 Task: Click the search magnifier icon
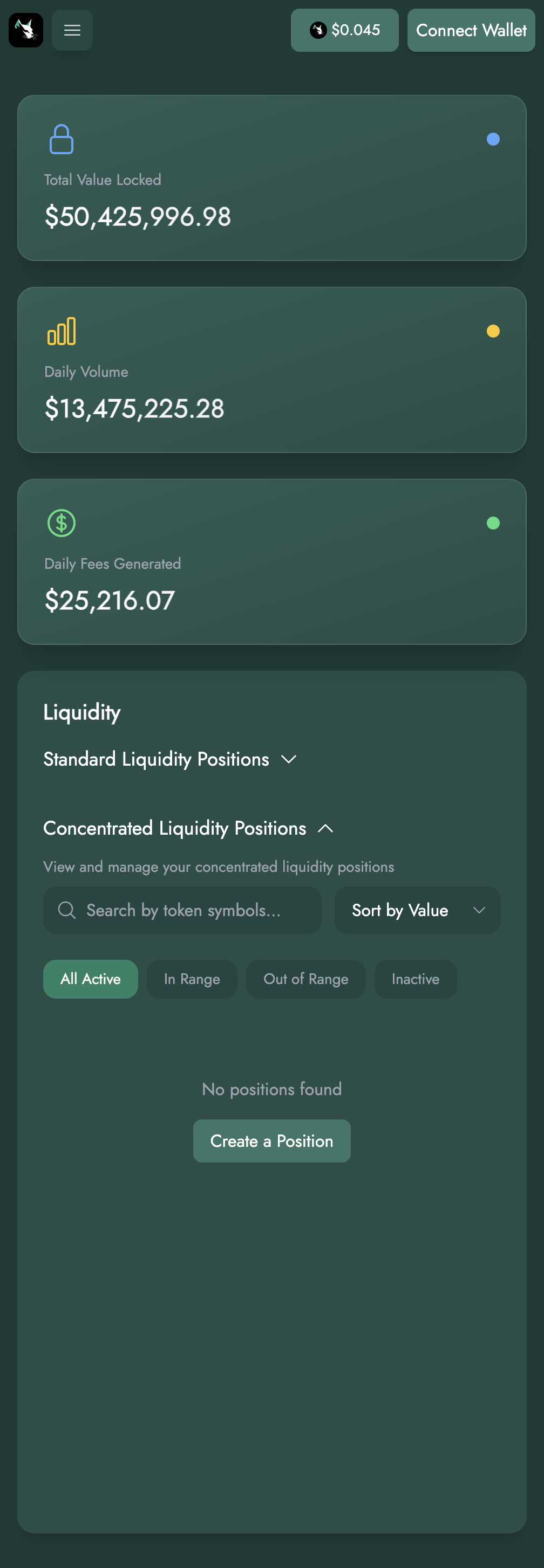click(x=66, y=910)
